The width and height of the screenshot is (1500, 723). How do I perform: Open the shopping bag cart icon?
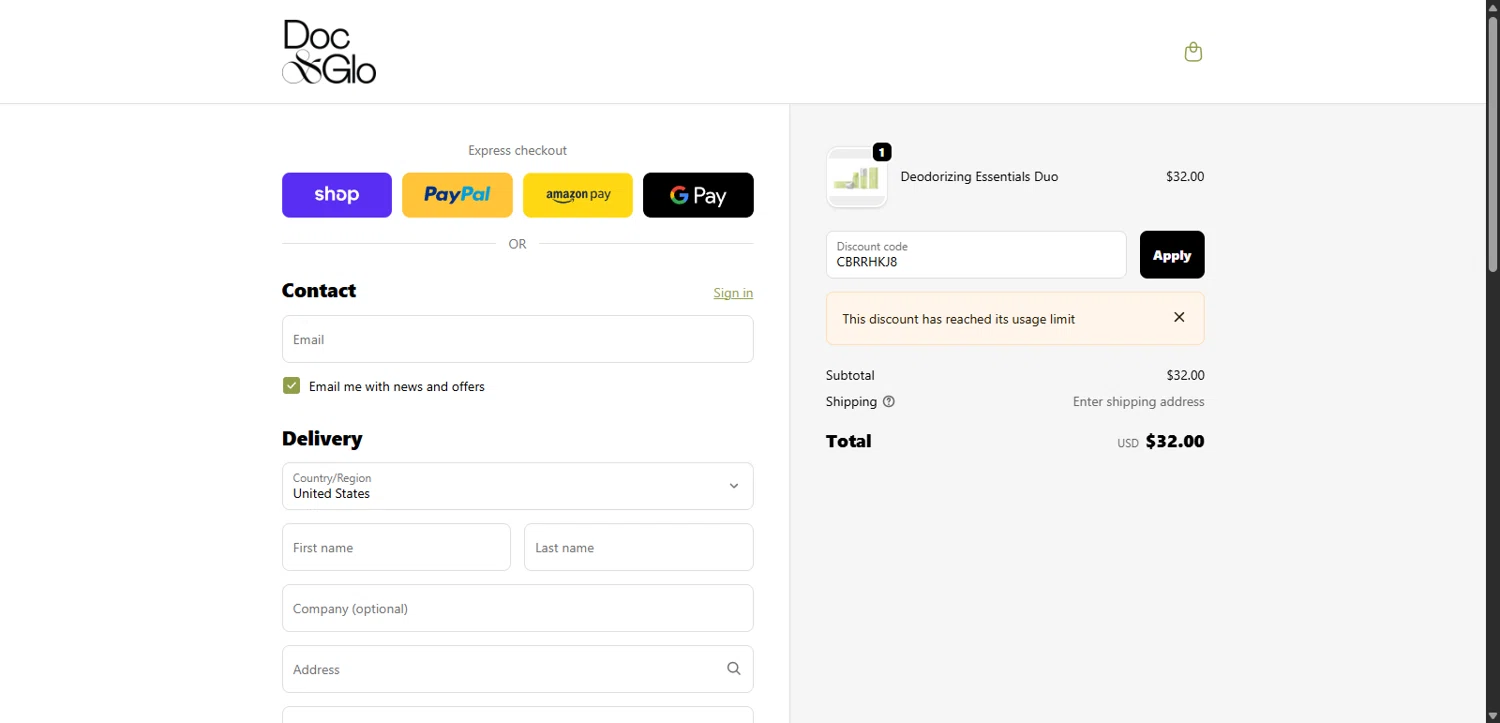pyautogui.click(x=1193, y=52)
